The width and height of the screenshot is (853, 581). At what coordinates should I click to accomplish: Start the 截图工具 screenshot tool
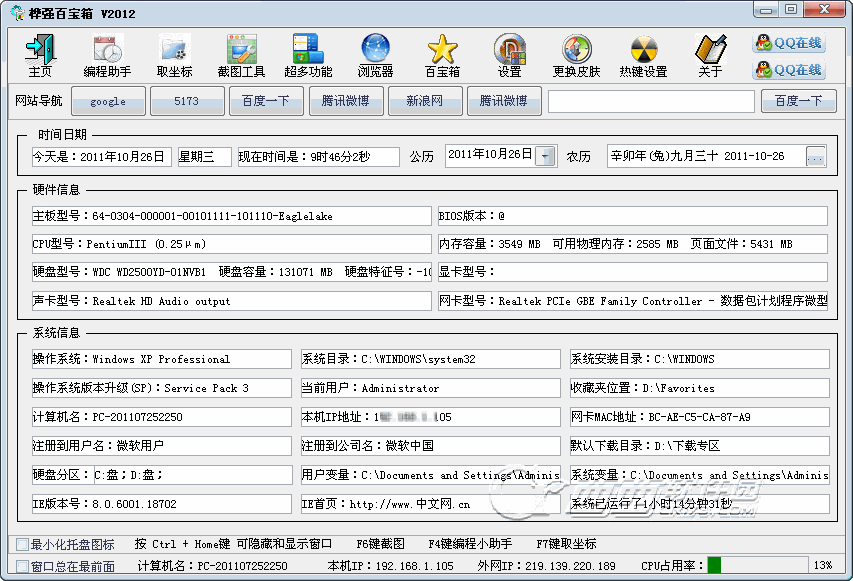click(x=241, y=55)
